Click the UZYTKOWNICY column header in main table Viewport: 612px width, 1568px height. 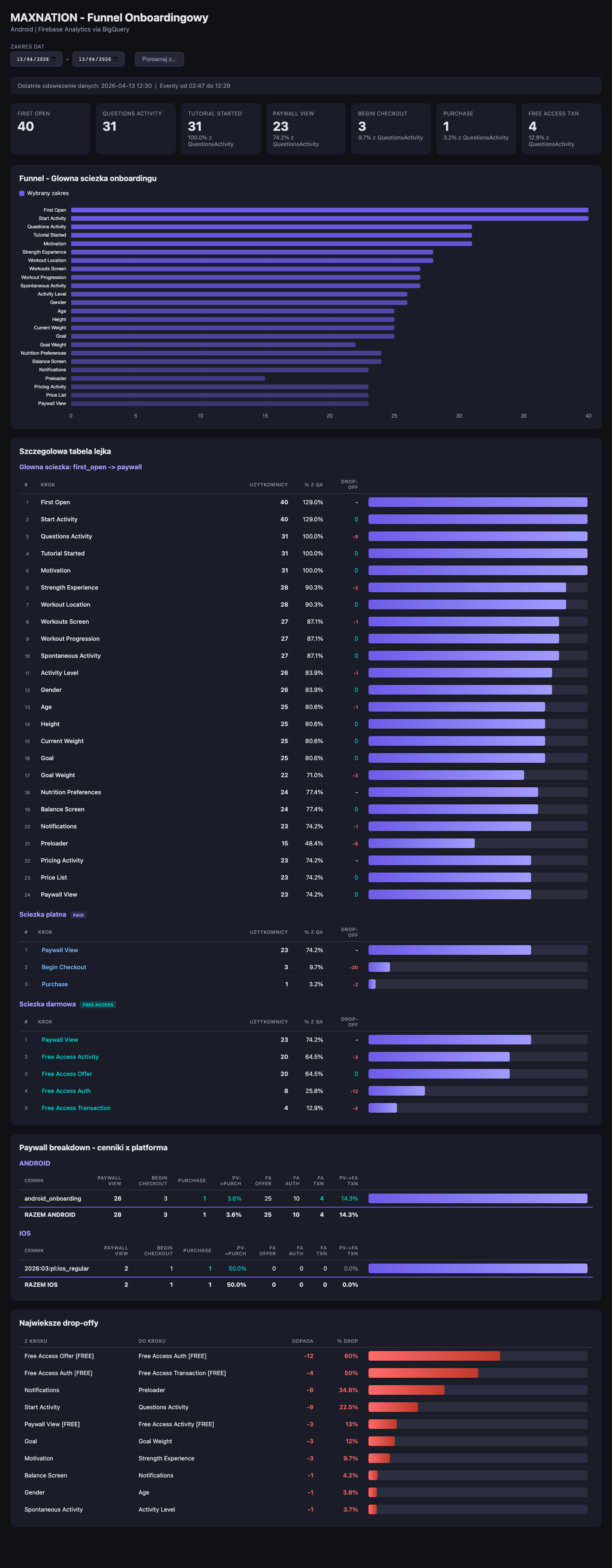(x=268, y=485)
